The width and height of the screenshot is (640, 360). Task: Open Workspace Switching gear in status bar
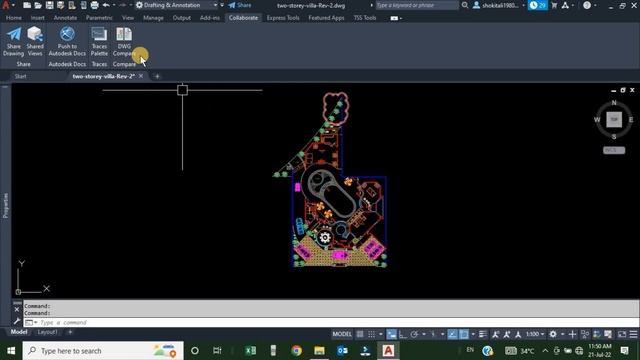(x=553, y=334)
